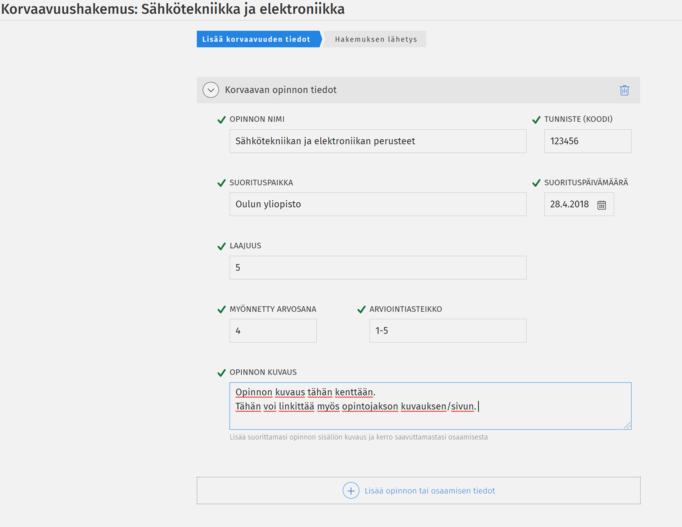Click inside the Opinnon kuvaus textarea
The height and width of the screenshot is (527, 682).
[x=430, y=405]
